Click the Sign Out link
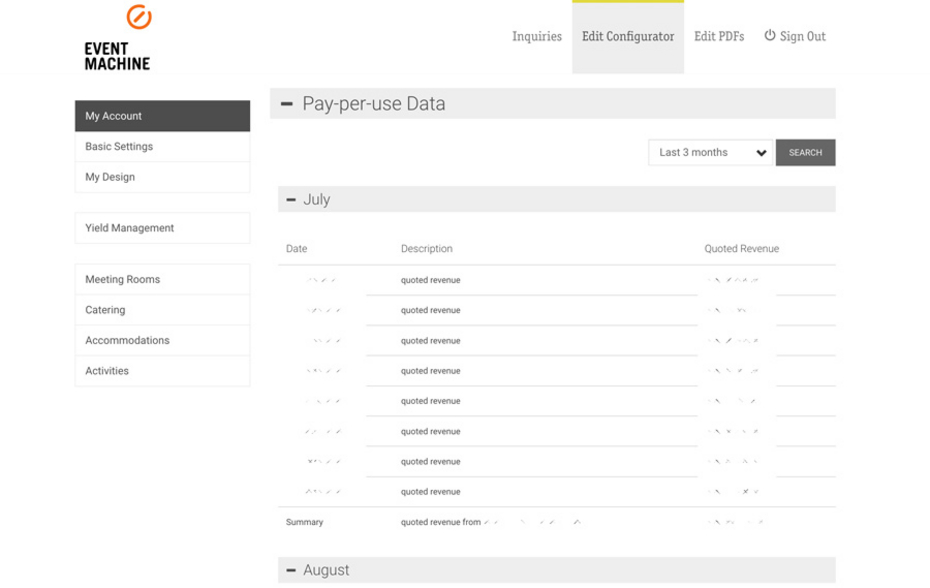This screenshot has width=930, height=588. coord(802,37)
